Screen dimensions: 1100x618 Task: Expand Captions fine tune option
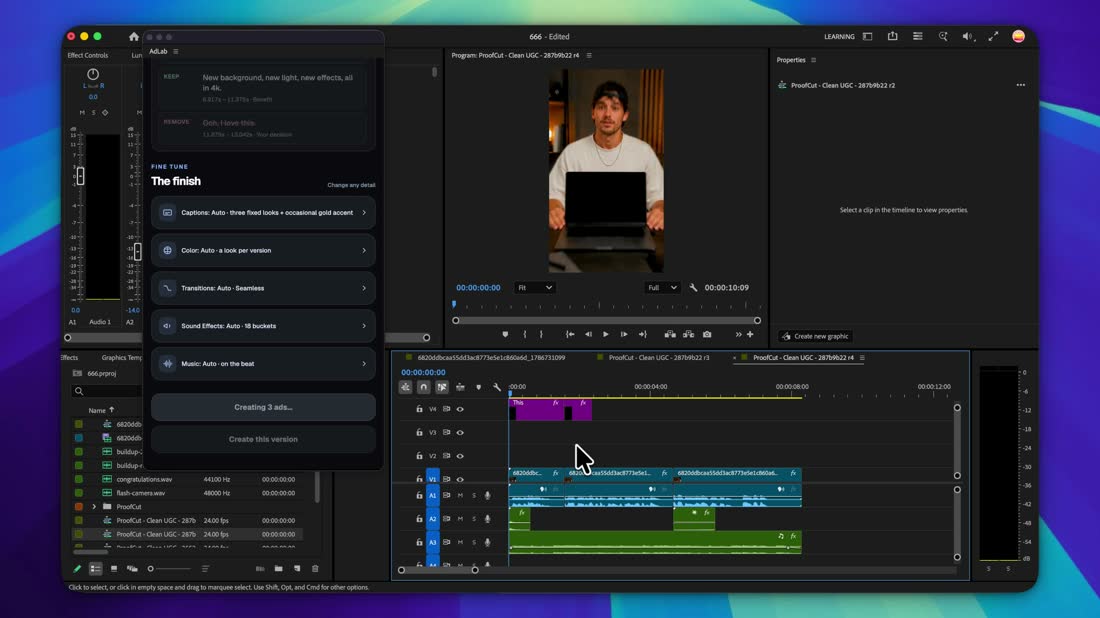pyautogui.click(x=263, y=213)
